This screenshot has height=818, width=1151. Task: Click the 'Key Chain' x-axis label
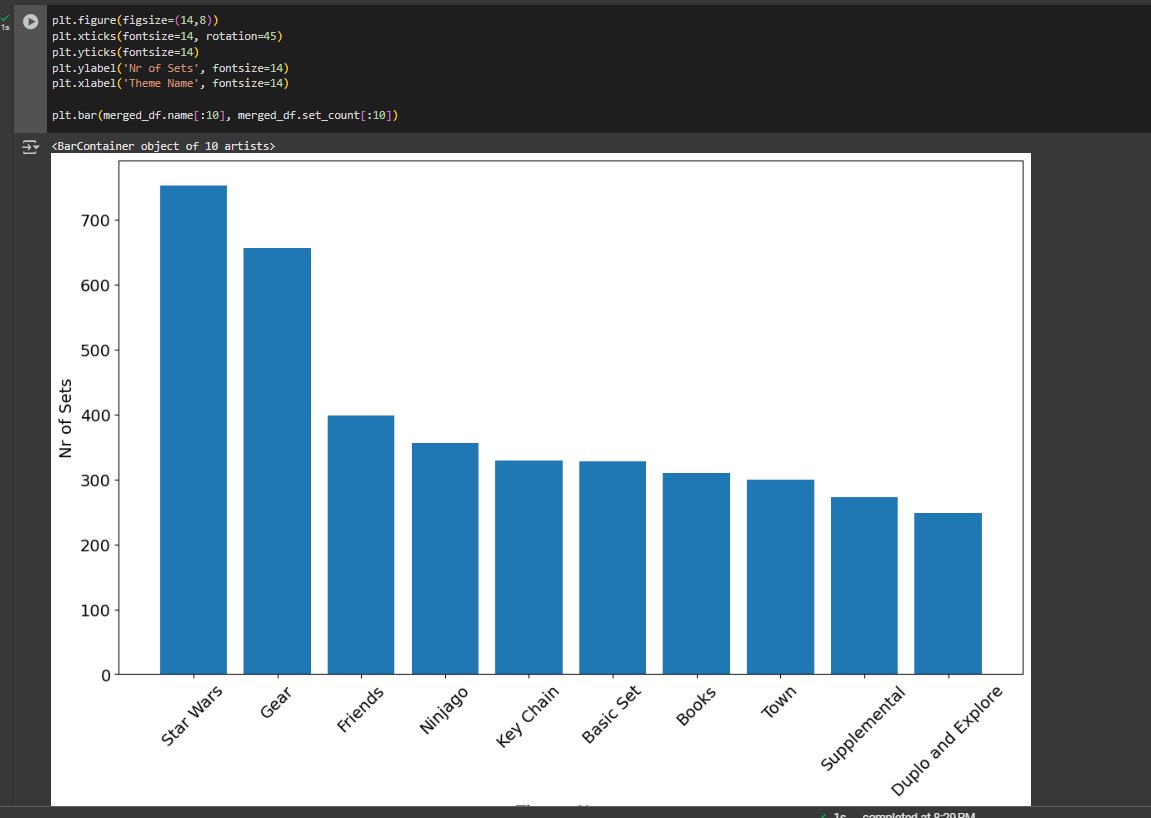click(x=527, y=717)
